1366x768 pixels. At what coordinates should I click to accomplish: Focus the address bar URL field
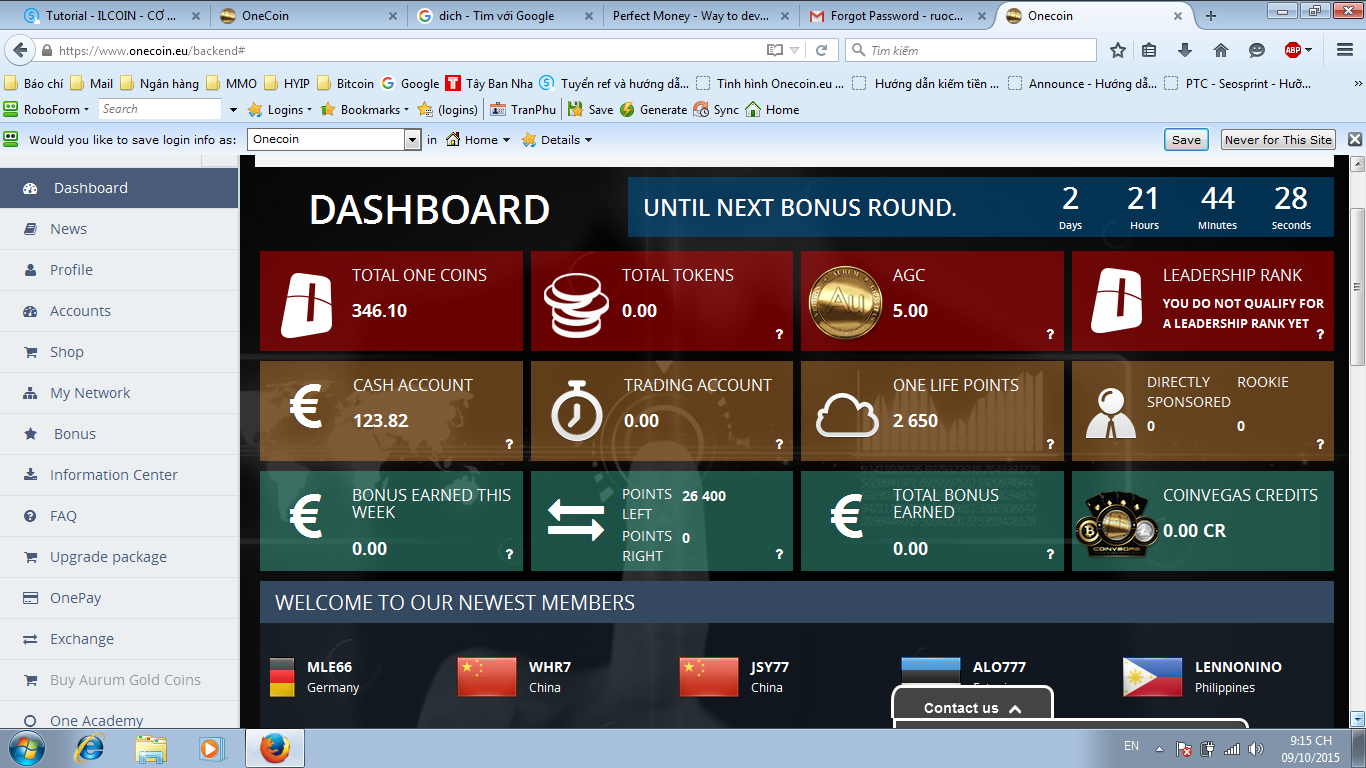click(x=410, y=50)
